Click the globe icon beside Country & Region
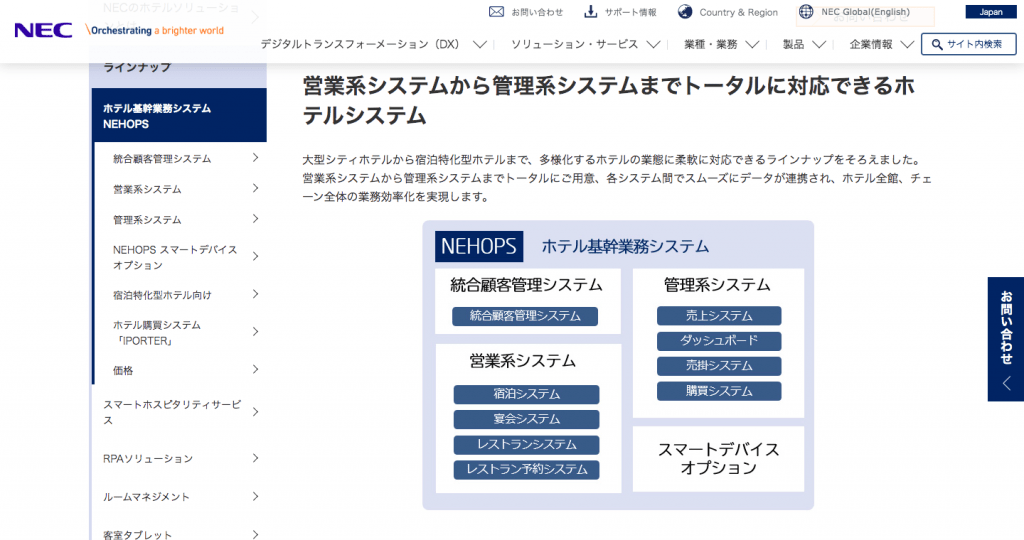 685,12
